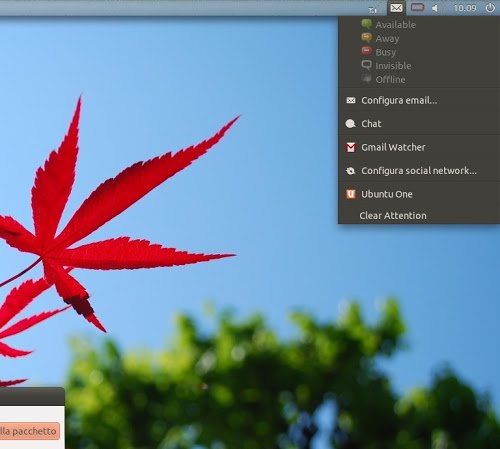This screenshot has width=500, height=449.
Task: Select Configura social network... entry
Action: pyautogui.click(x=419, y=171)
